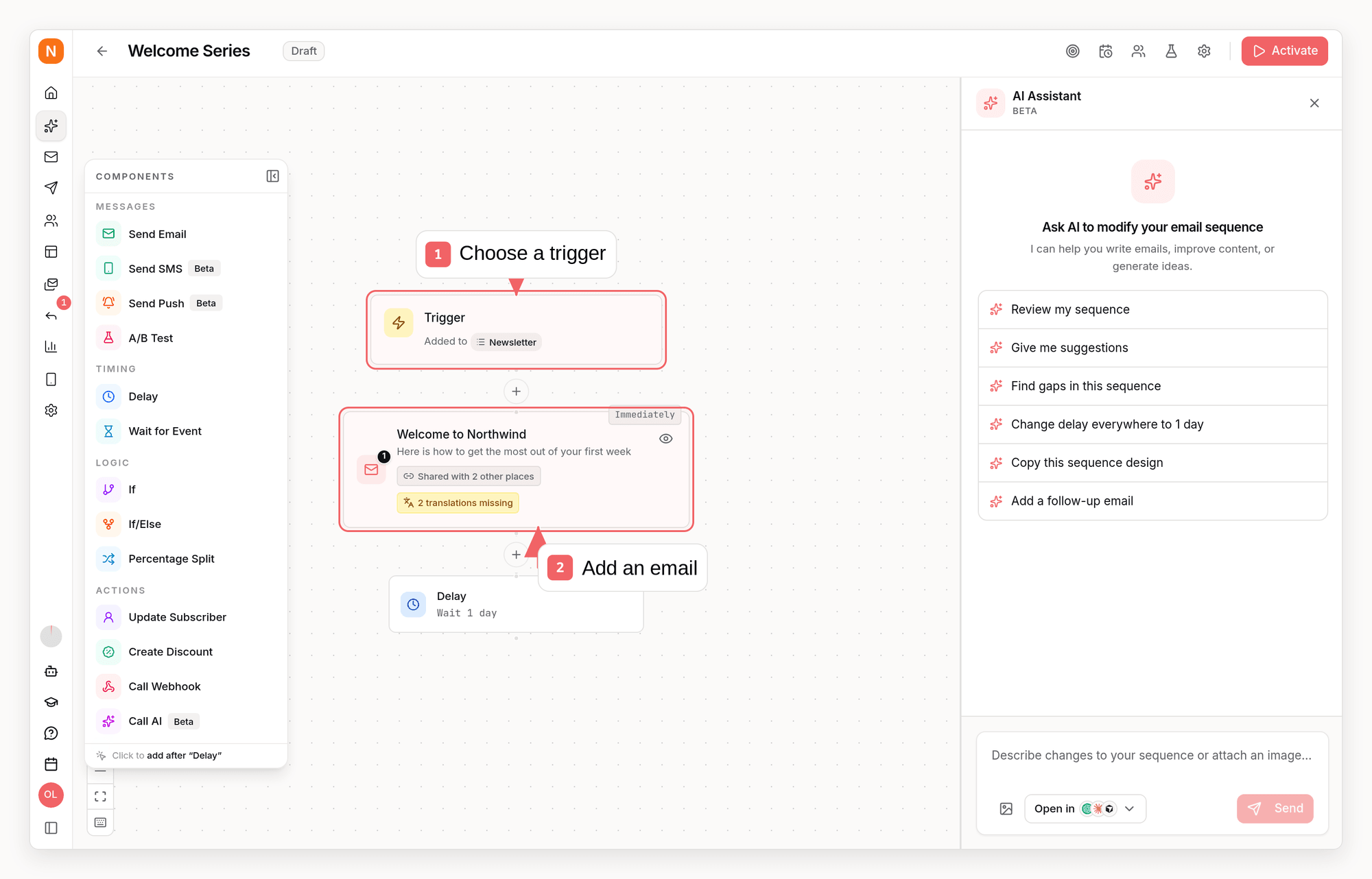Open the flask test icon in header

pyautogui.click(x=1172, y=51)
